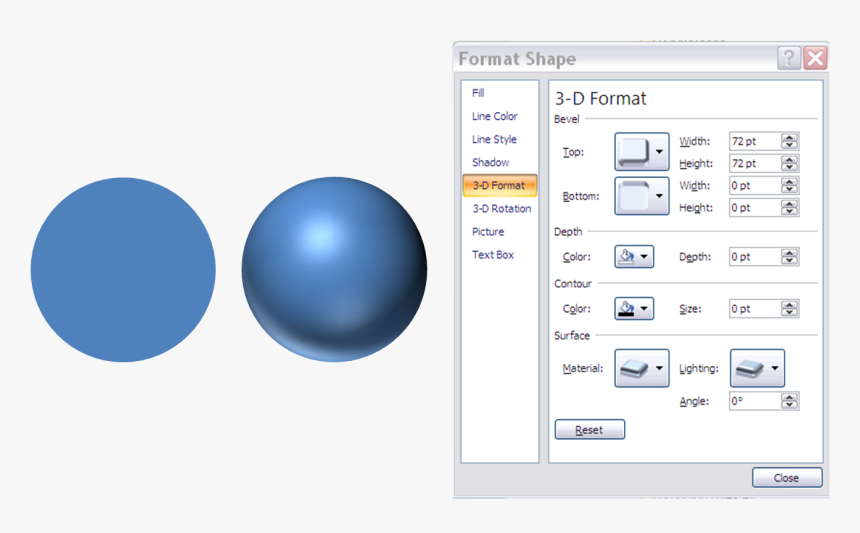860x533 pixels.
Task: Decrease Depth value with down arrow
Action: (790, 261)
